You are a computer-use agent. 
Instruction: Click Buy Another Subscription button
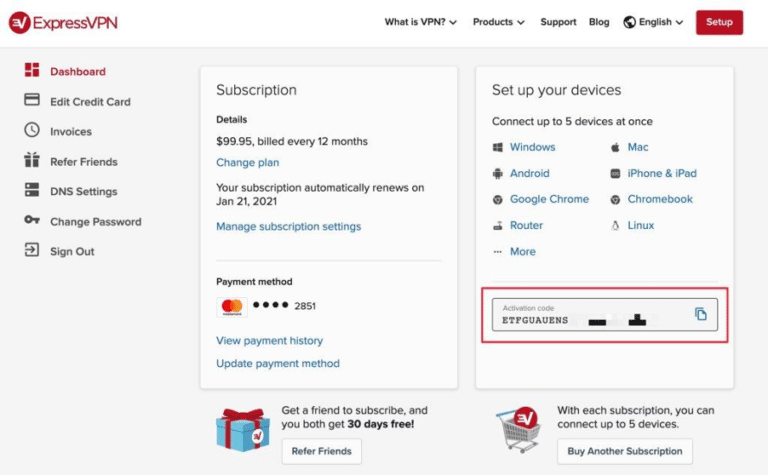coord(625,451)
